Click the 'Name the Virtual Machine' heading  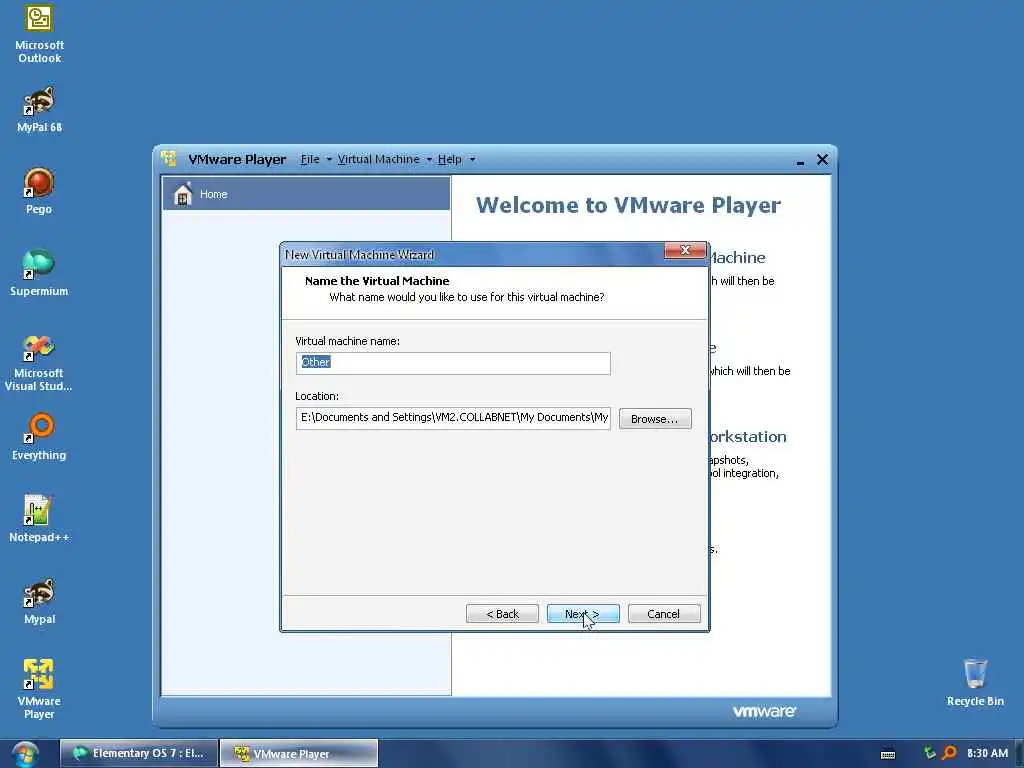click(377, 281)
